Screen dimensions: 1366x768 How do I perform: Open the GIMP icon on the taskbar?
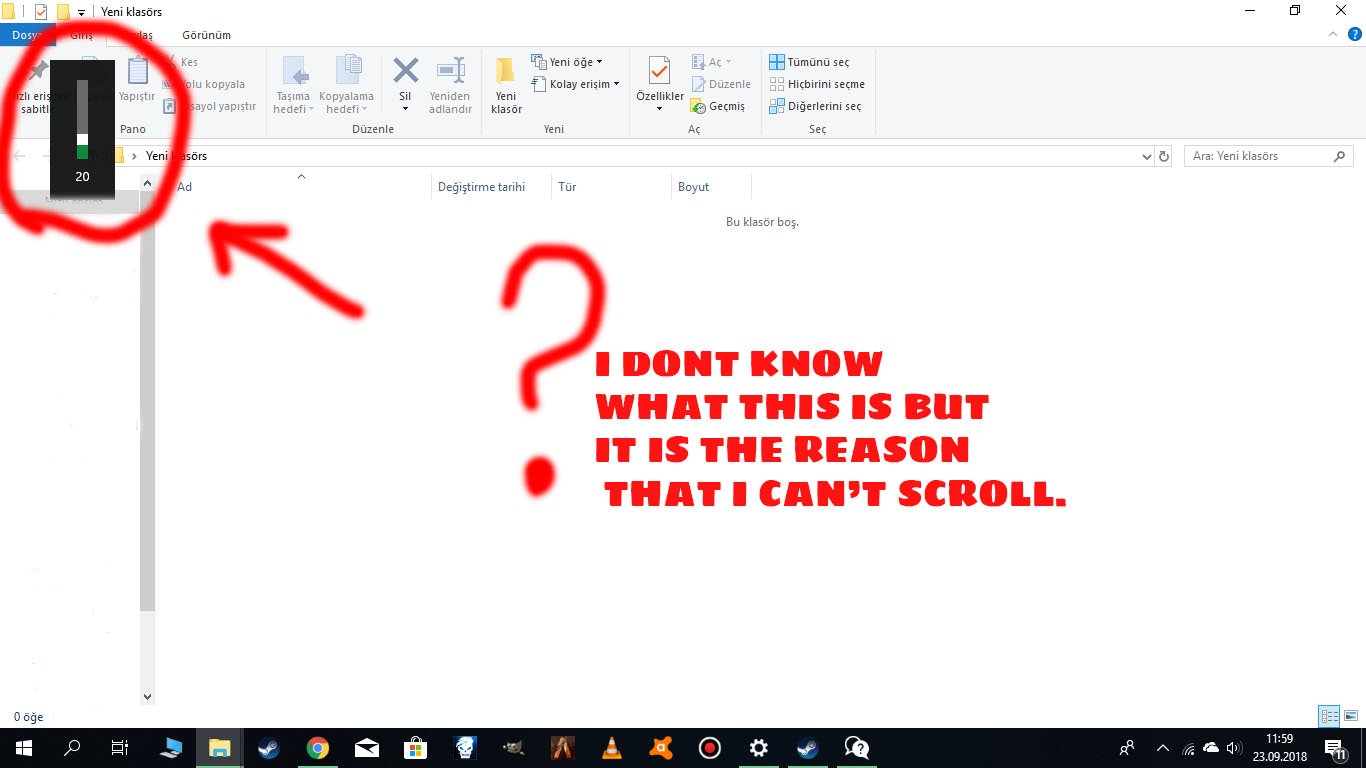point(513,748)
